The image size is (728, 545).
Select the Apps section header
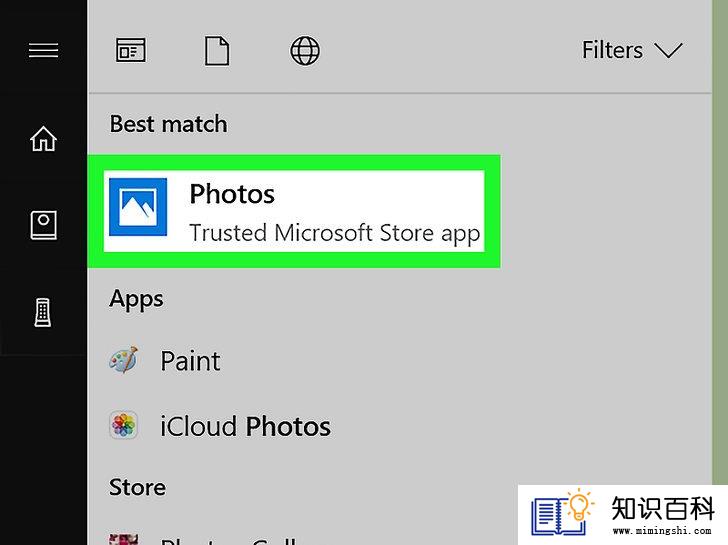click(x=136, y=300)
